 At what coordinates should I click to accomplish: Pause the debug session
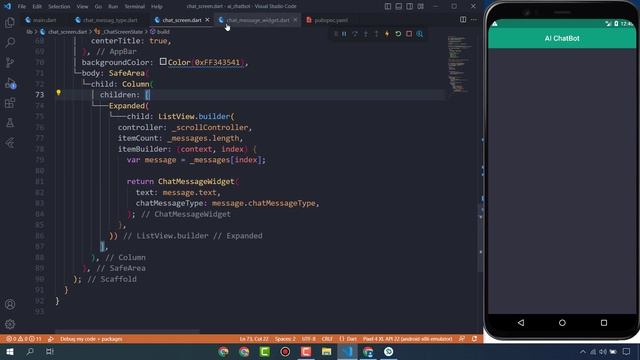pos(344,34)
